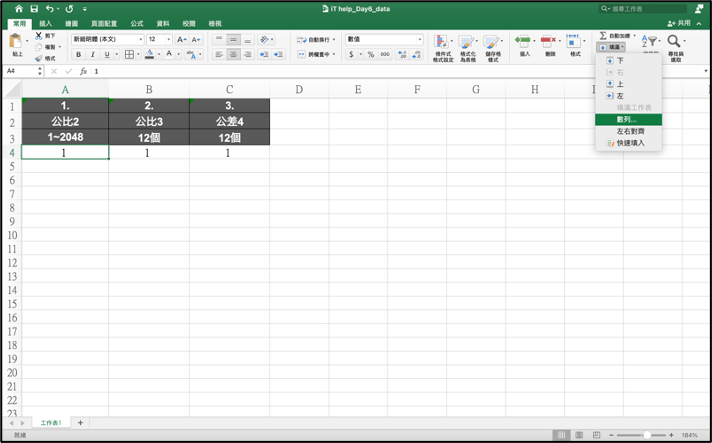Apply percent style format

tap(371, 54)
